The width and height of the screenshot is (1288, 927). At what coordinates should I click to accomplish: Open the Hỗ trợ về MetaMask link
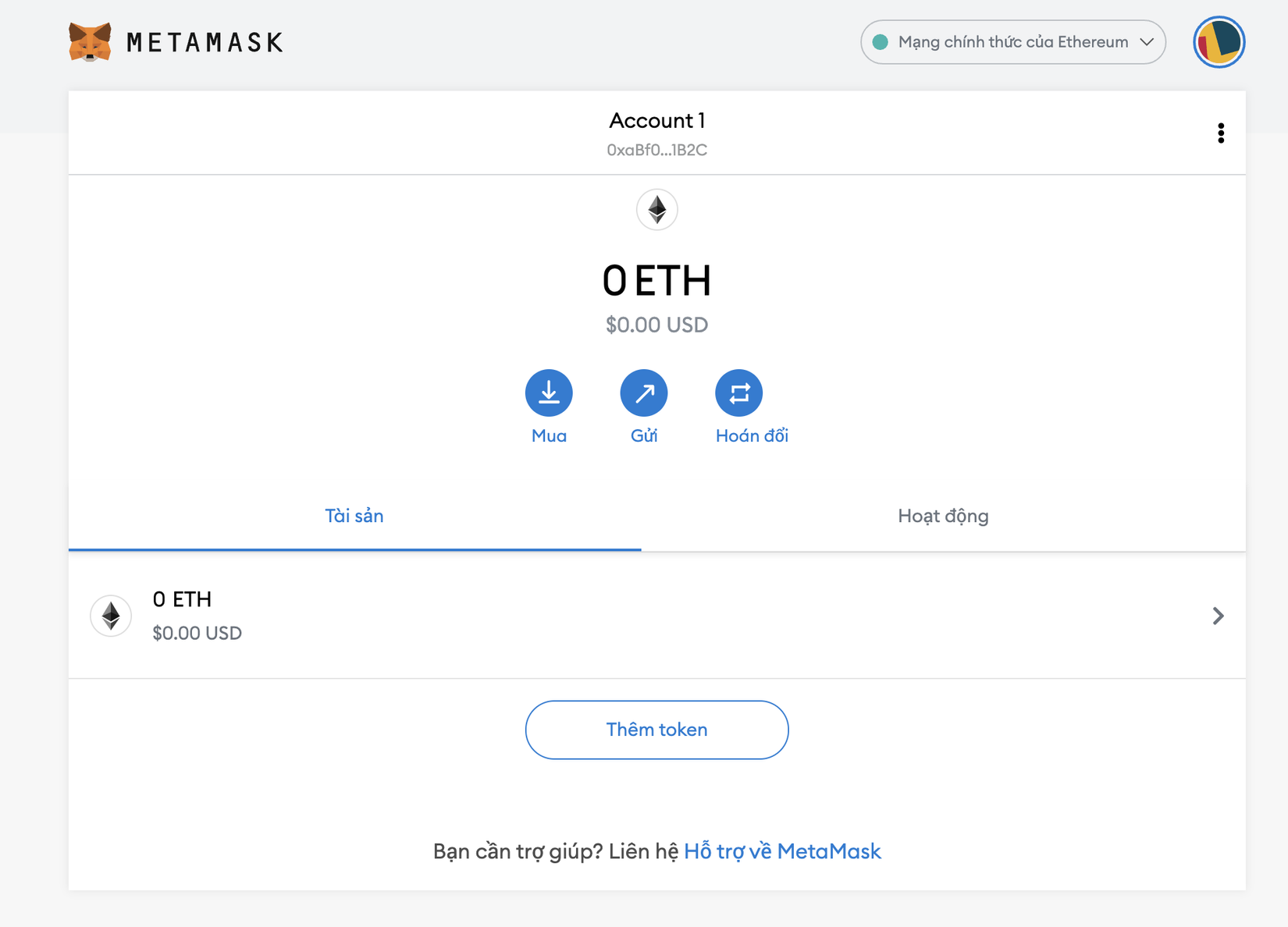click(782, 851)
